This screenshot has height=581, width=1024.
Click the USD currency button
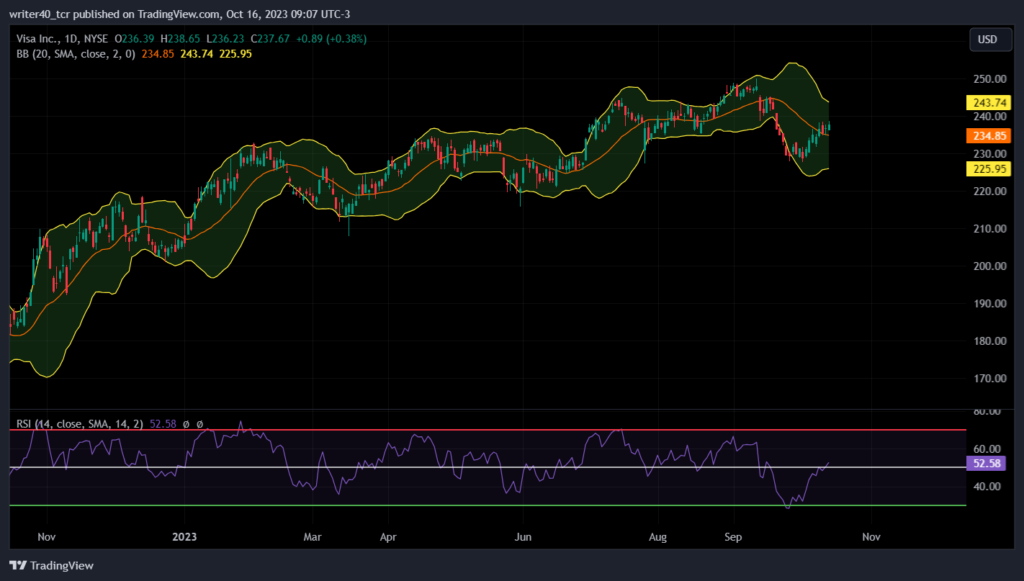[990, 40]
